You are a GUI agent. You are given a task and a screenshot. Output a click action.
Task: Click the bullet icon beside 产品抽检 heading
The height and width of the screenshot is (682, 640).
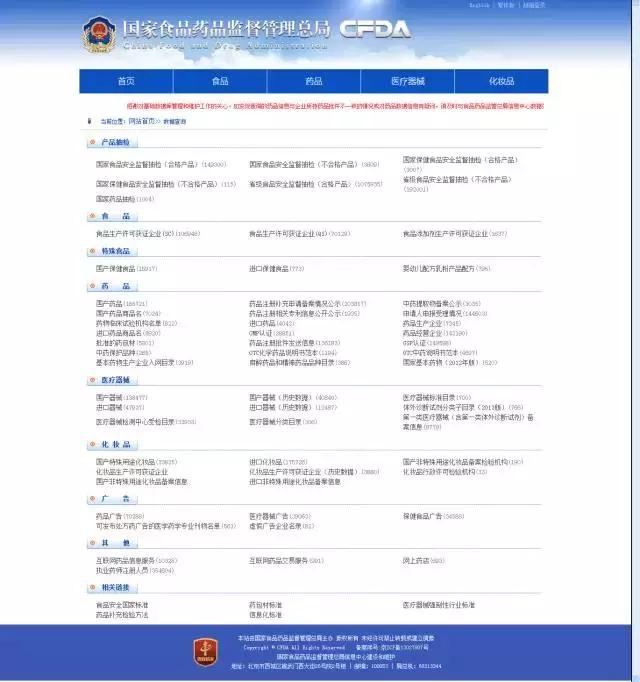(x=92, y=142)
